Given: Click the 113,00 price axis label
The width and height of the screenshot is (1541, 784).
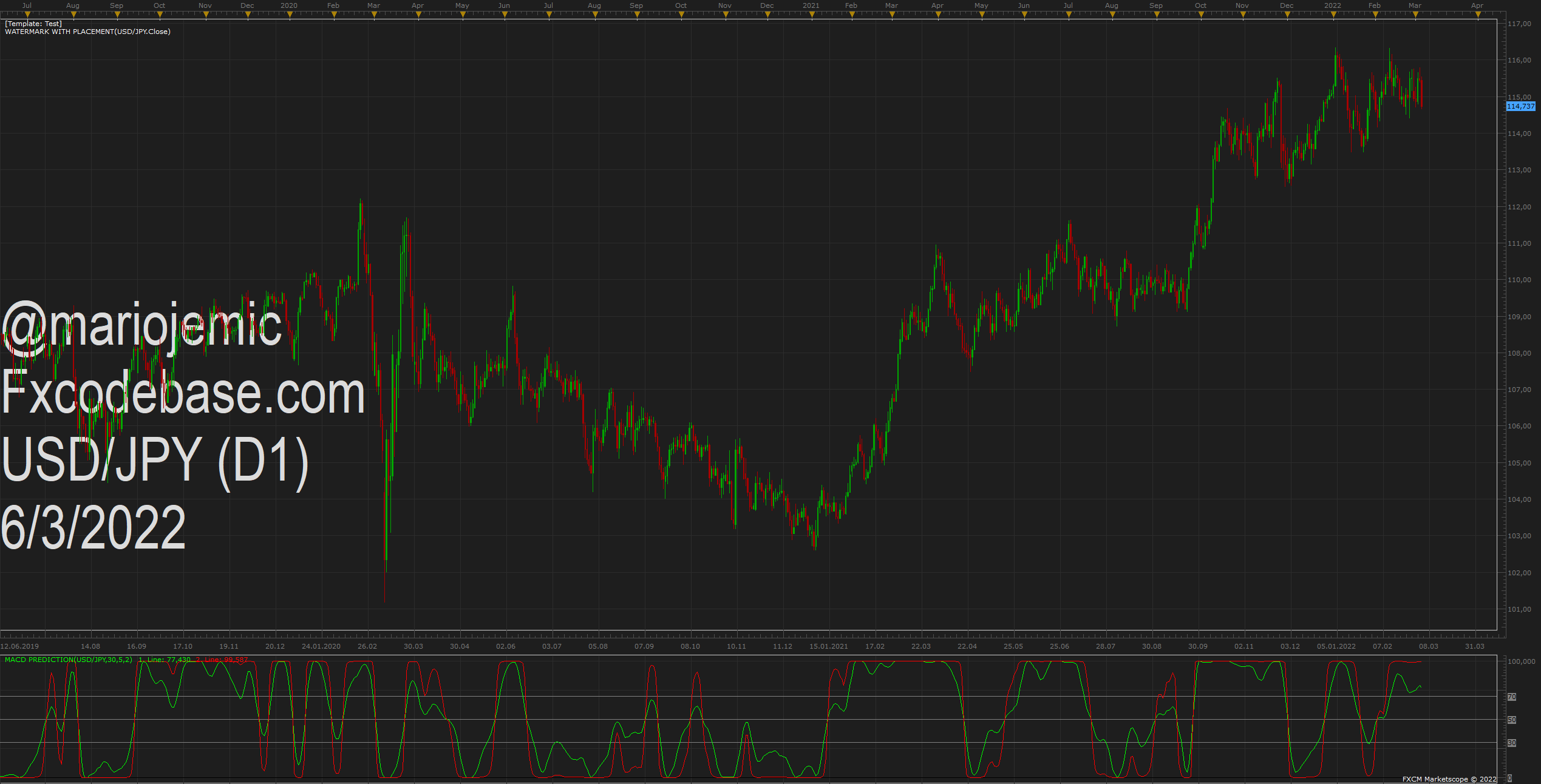Looking at the screenshot, I should pos(1520,170).
